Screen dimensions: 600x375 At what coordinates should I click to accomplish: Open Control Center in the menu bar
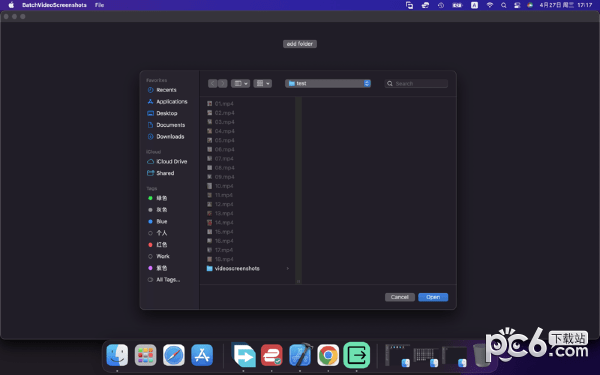(517, 5)
